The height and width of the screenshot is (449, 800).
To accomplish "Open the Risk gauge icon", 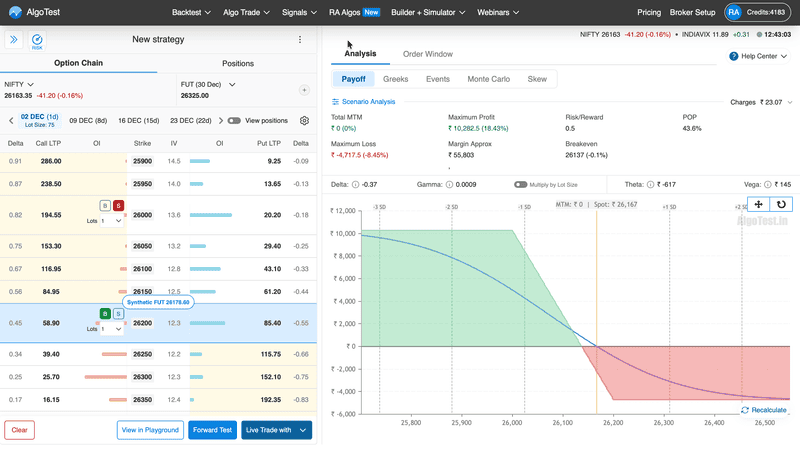I will tap(37, 40).
